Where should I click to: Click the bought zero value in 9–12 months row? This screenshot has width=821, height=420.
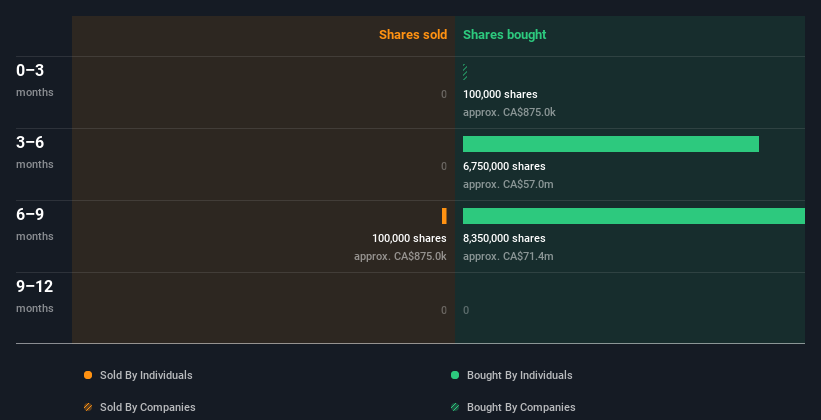tap(466, 310)
